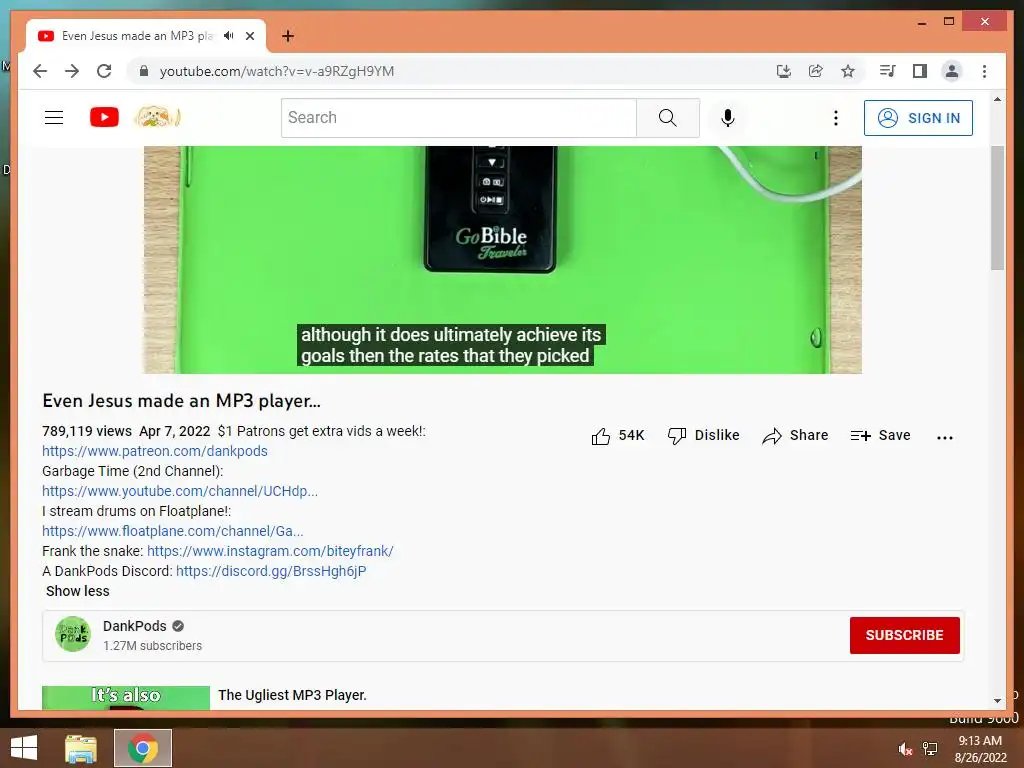This screenshot has width=1024, height=768.
Task: Open a new browser tab
Action: pyautogui.click(x=288, y=36)
